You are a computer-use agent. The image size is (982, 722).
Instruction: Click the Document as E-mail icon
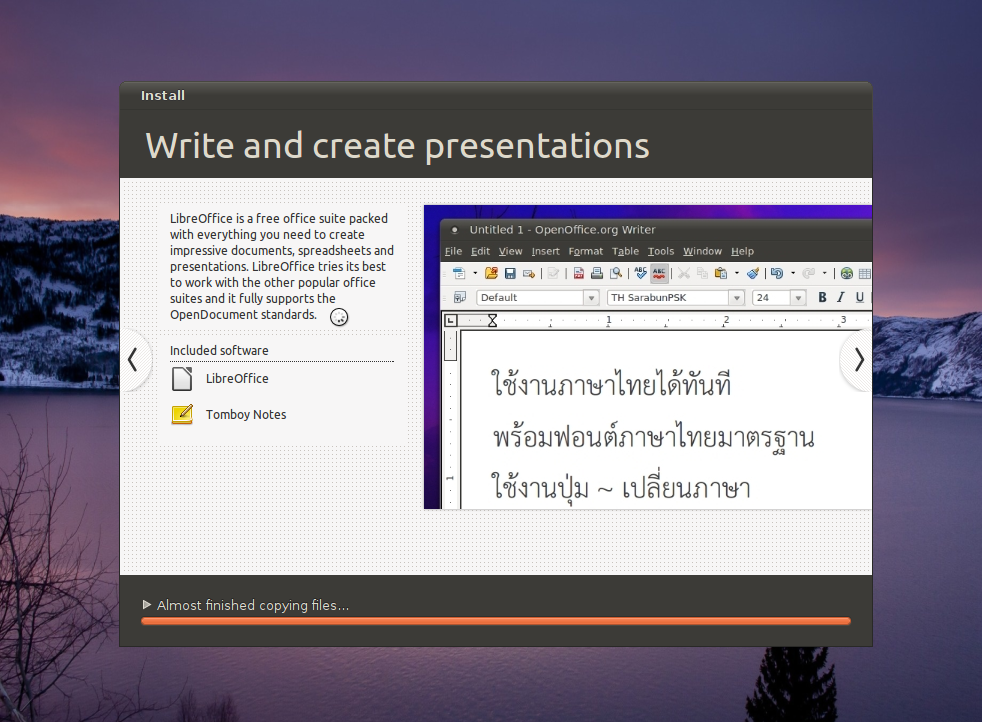(x=529, y=273)
